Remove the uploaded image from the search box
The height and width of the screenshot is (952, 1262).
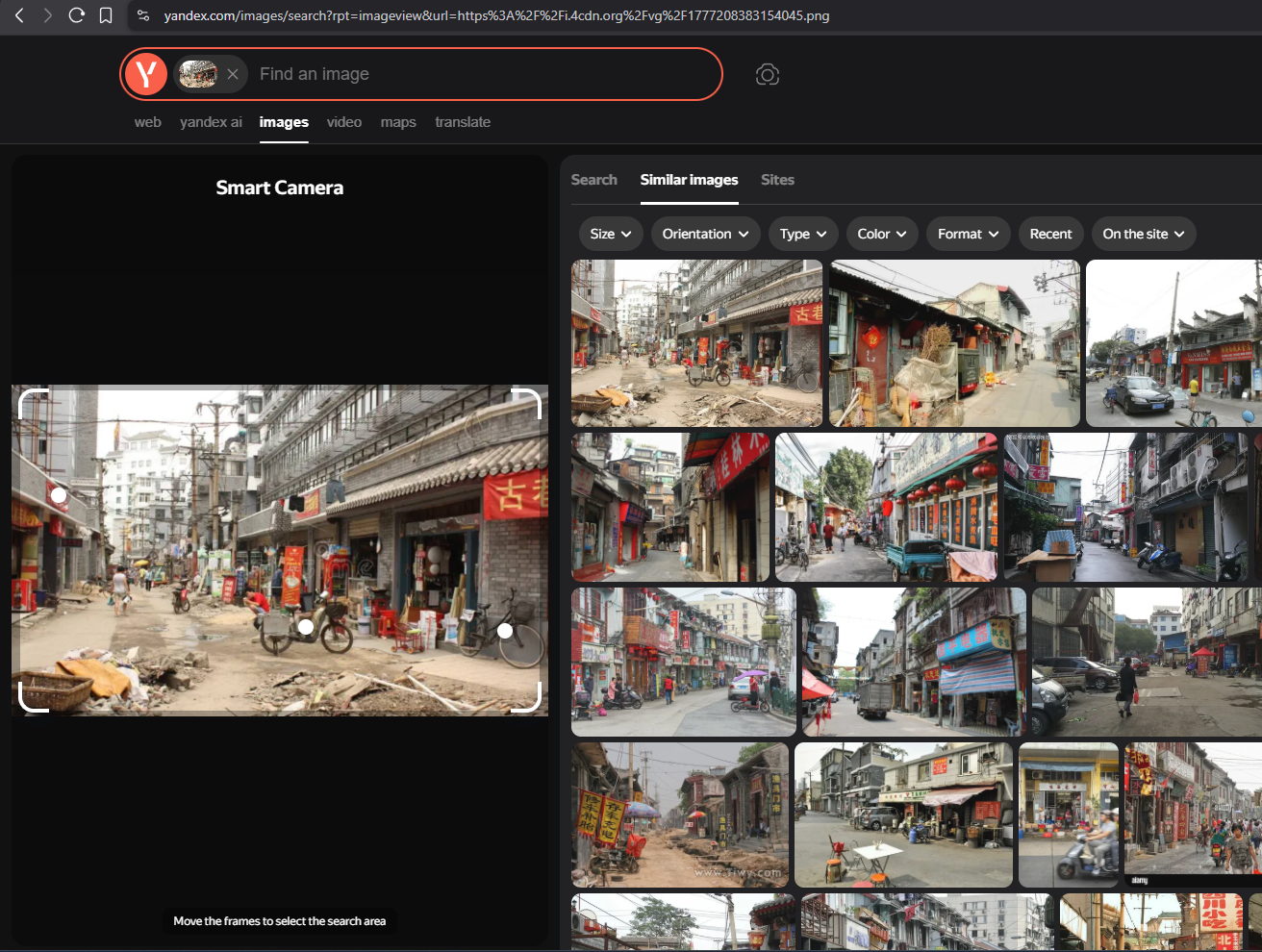pos(233,74)
